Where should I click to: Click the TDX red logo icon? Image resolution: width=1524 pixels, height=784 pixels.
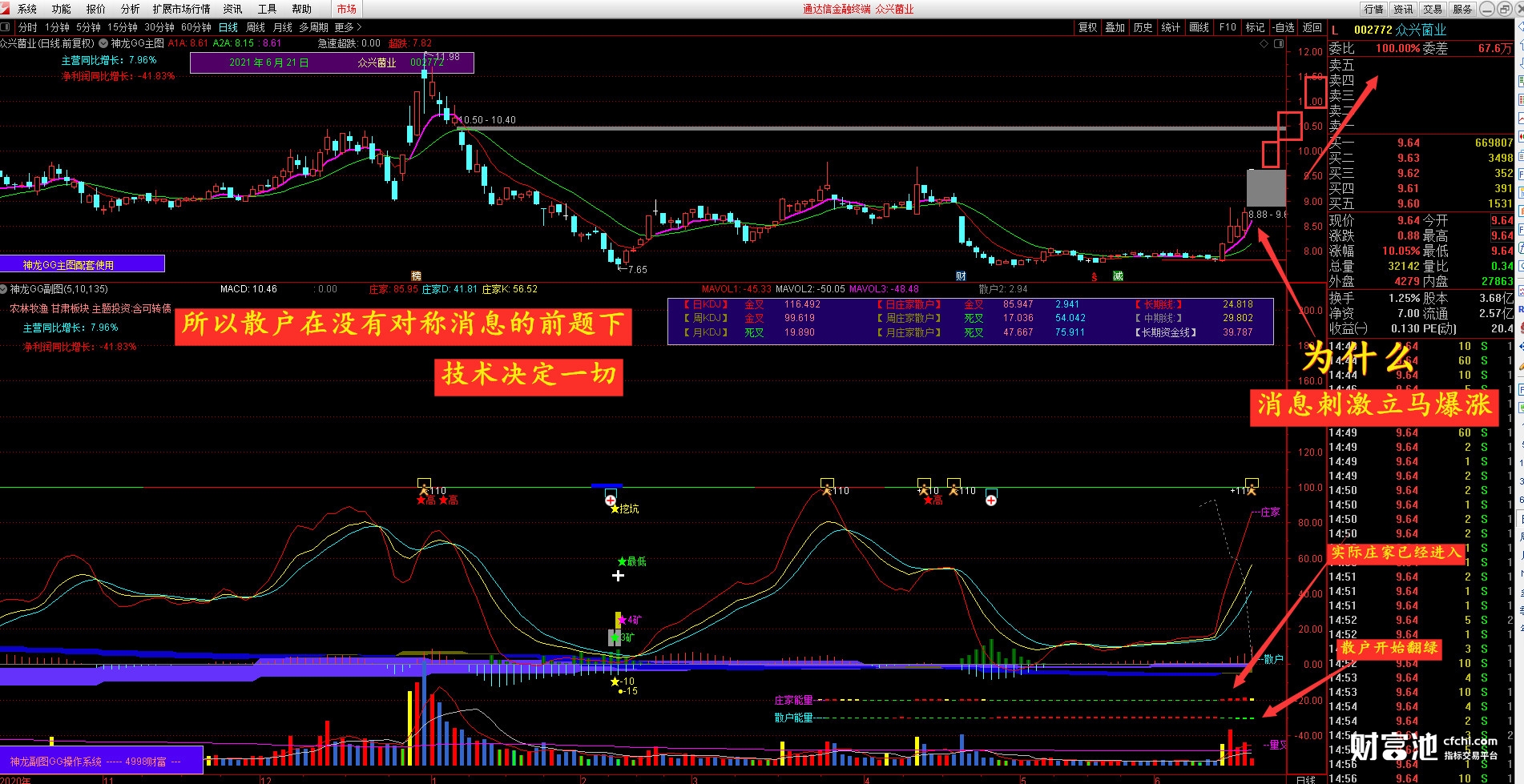click(6, 9)
